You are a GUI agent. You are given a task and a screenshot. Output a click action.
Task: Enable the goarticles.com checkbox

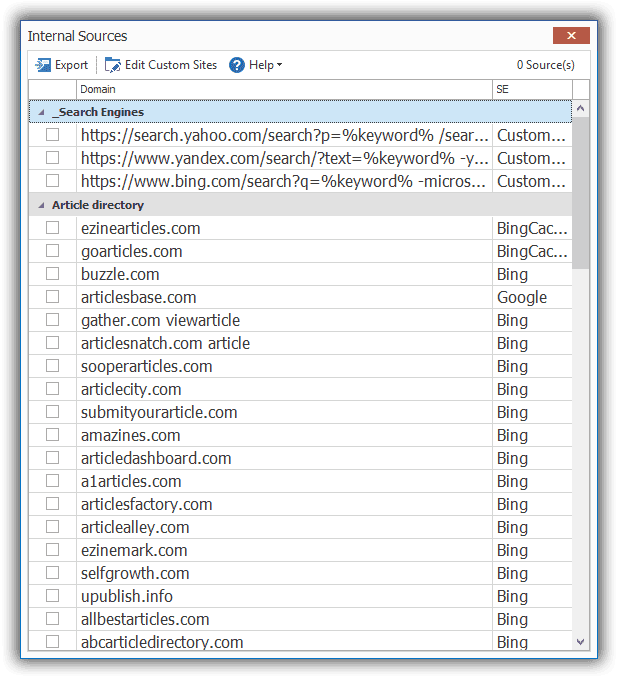click(x=52, y=251)
